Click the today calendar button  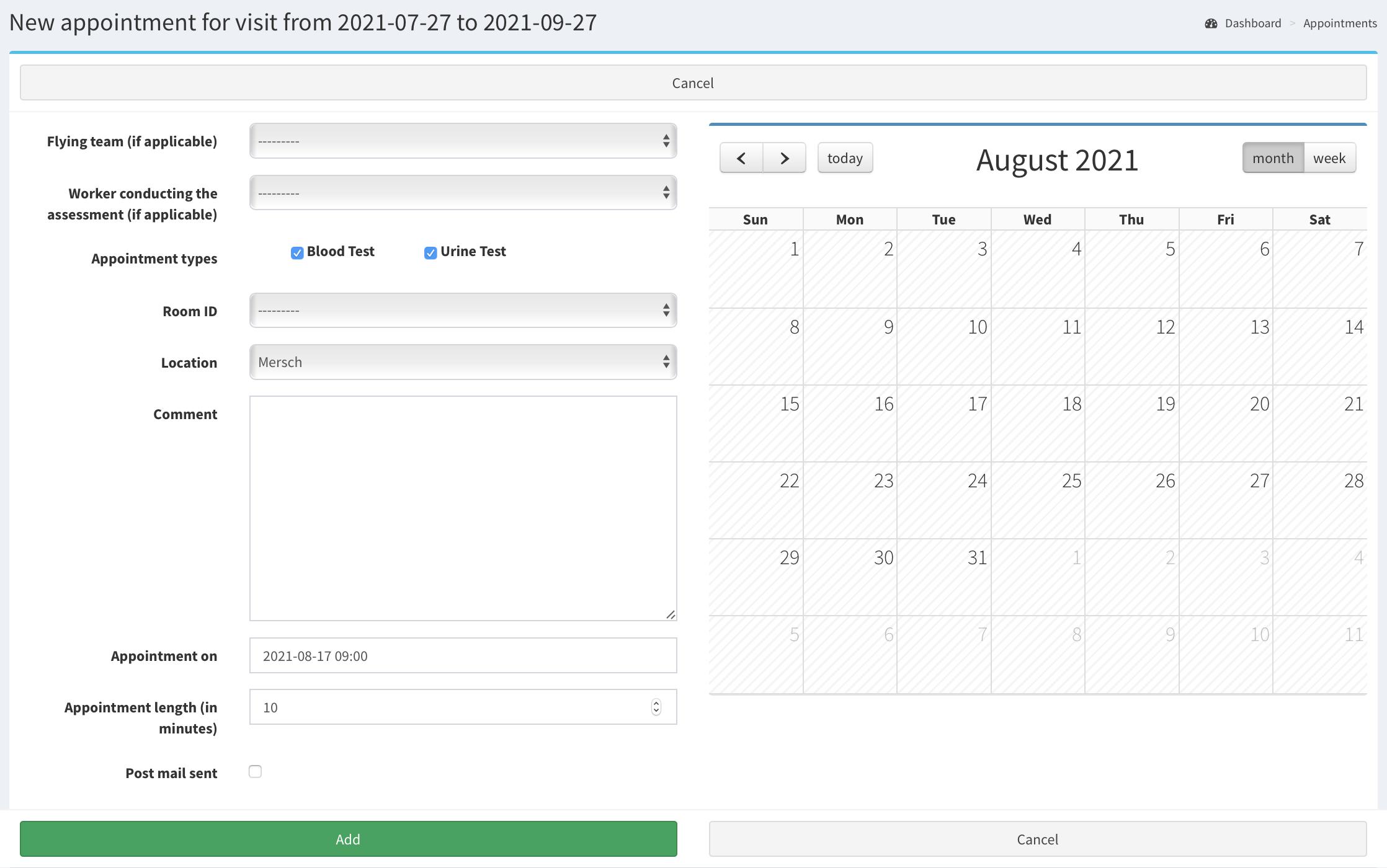click(845, 158)
